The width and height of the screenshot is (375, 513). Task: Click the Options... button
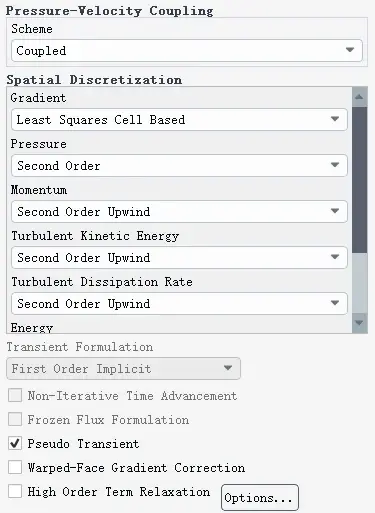coord(260,498)
